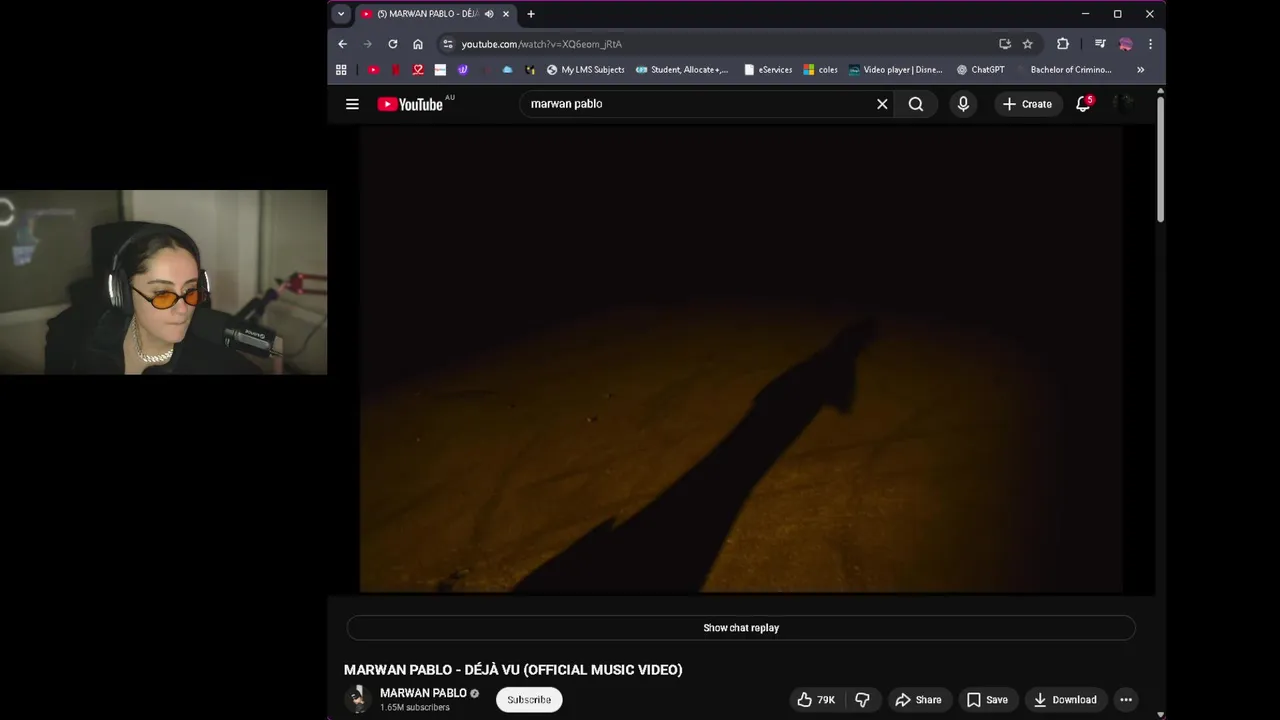
Task: Open tab search dropdown arrow
Action: (341, 14)
